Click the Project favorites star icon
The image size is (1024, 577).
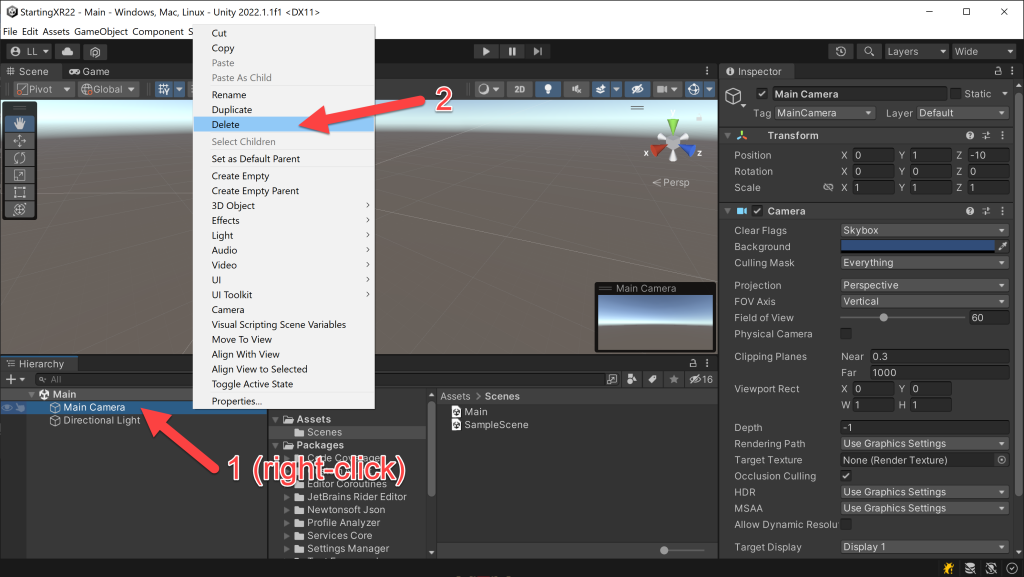(x=674, y=379)
